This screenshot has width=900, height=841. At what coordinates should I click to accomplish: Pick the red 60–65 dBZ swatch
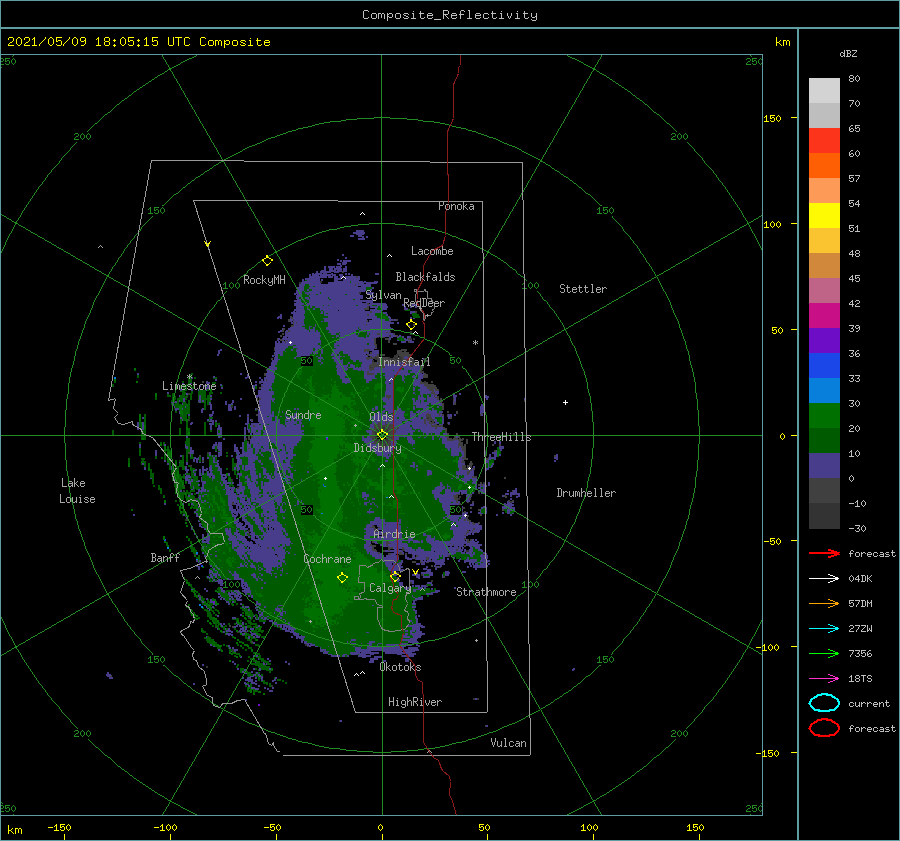pyautogui.click(x=824, y=141)
